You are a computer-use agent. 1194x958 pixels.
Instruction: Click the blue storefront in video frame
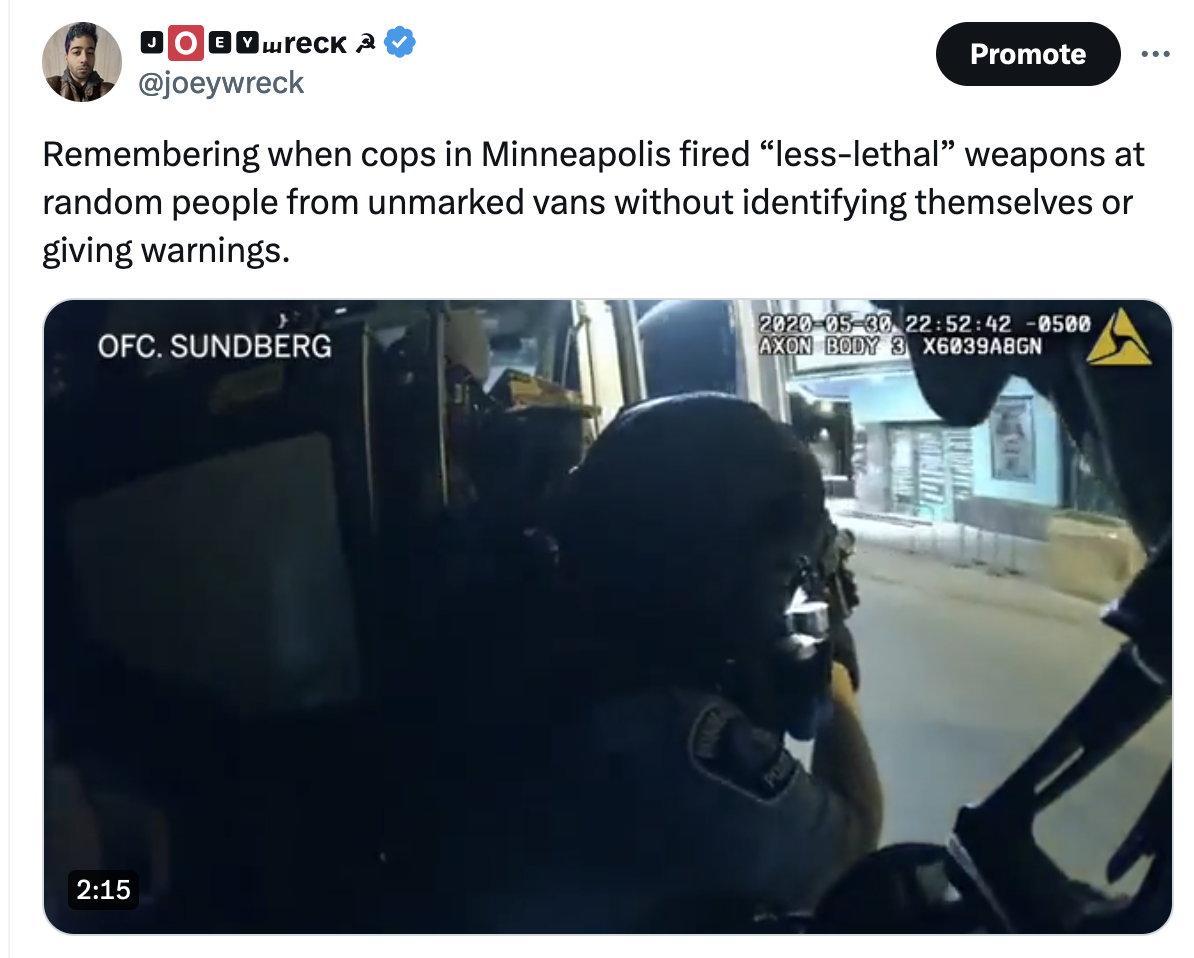956,449
